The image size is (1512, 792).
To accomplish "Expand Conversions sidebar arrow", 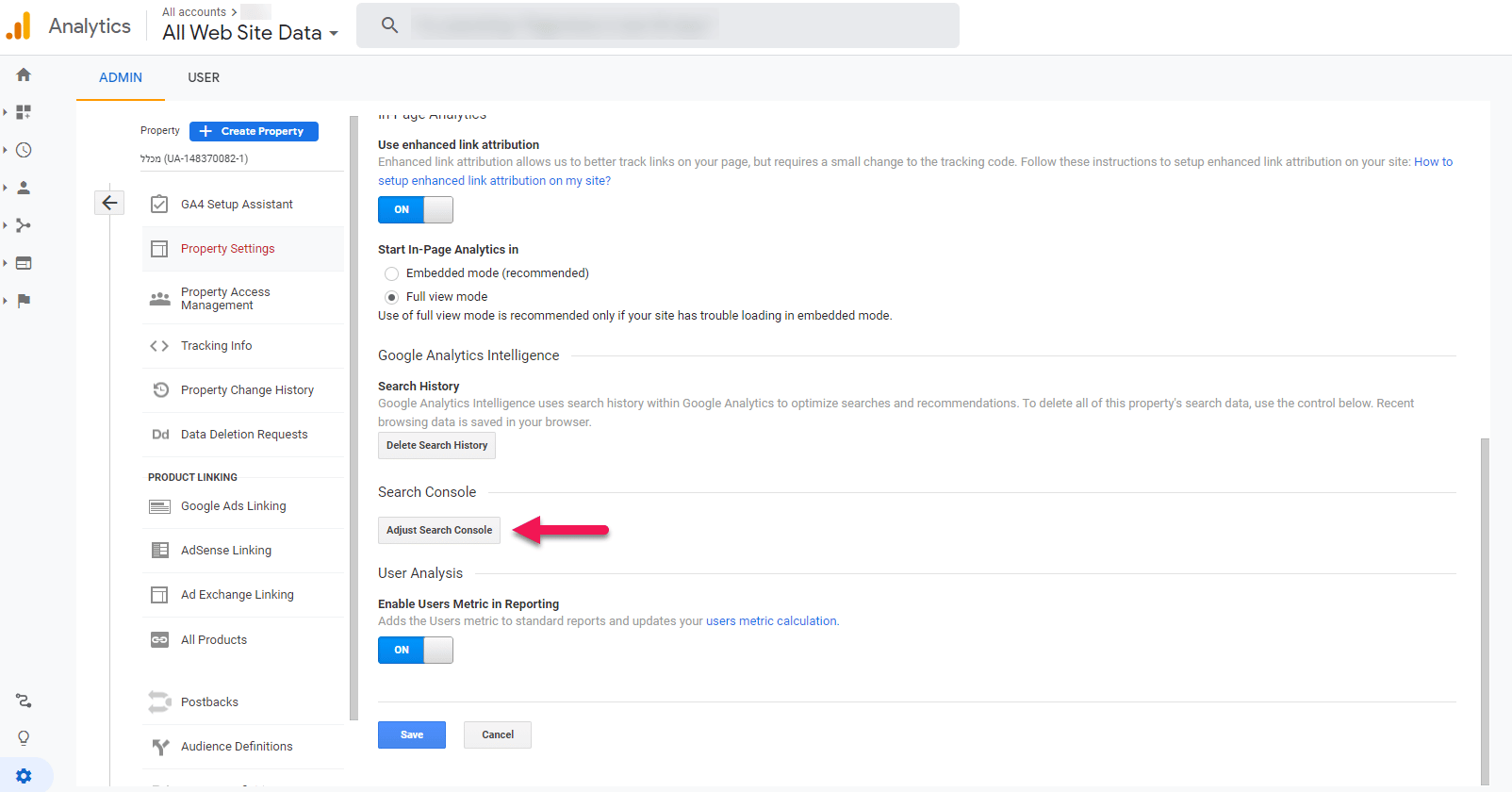I will tap(6, 301).
